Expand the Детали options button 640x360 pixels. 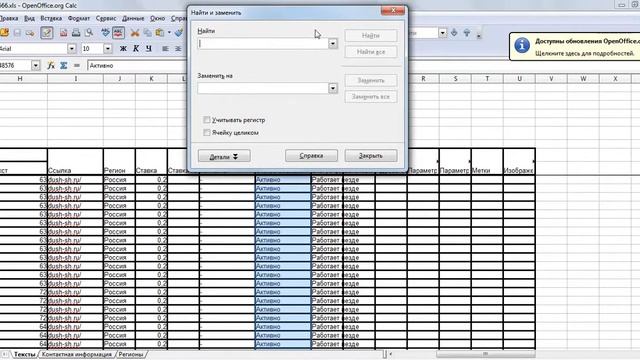click(x=224, y=156)
